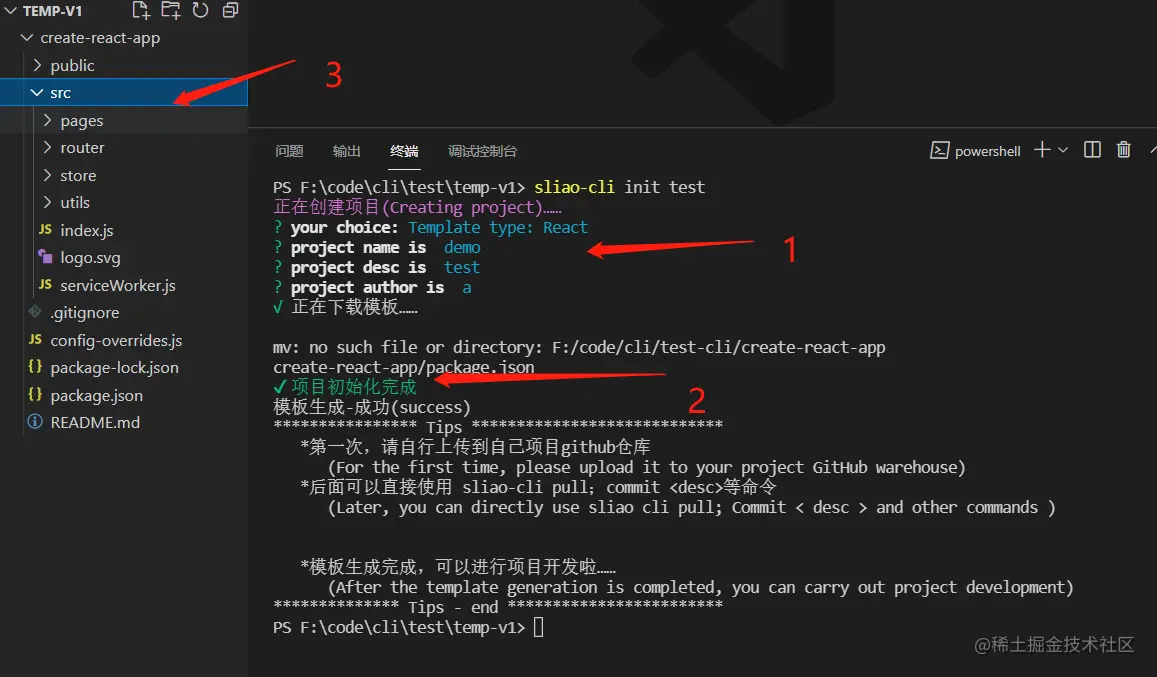Click the SVG icon beside logo.svg
This screenshot has height=677, width=1157.
pos(45,256)
